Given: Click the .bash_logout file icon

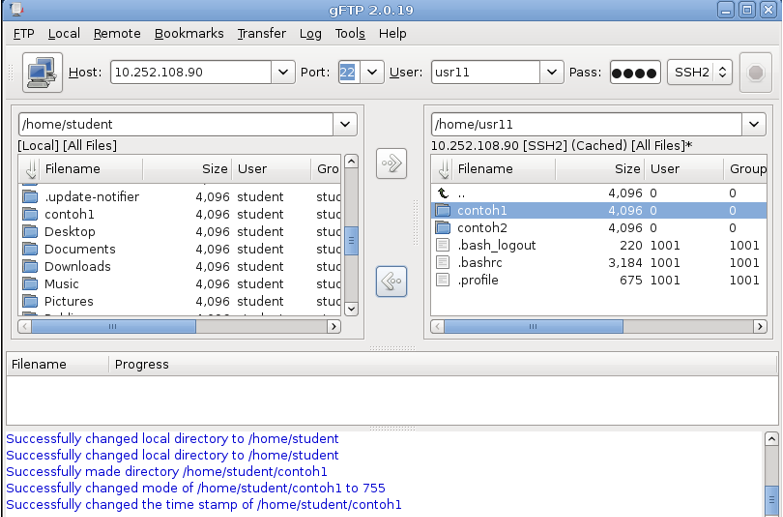Looking at the screenshot, I should (x=443, y=245).
